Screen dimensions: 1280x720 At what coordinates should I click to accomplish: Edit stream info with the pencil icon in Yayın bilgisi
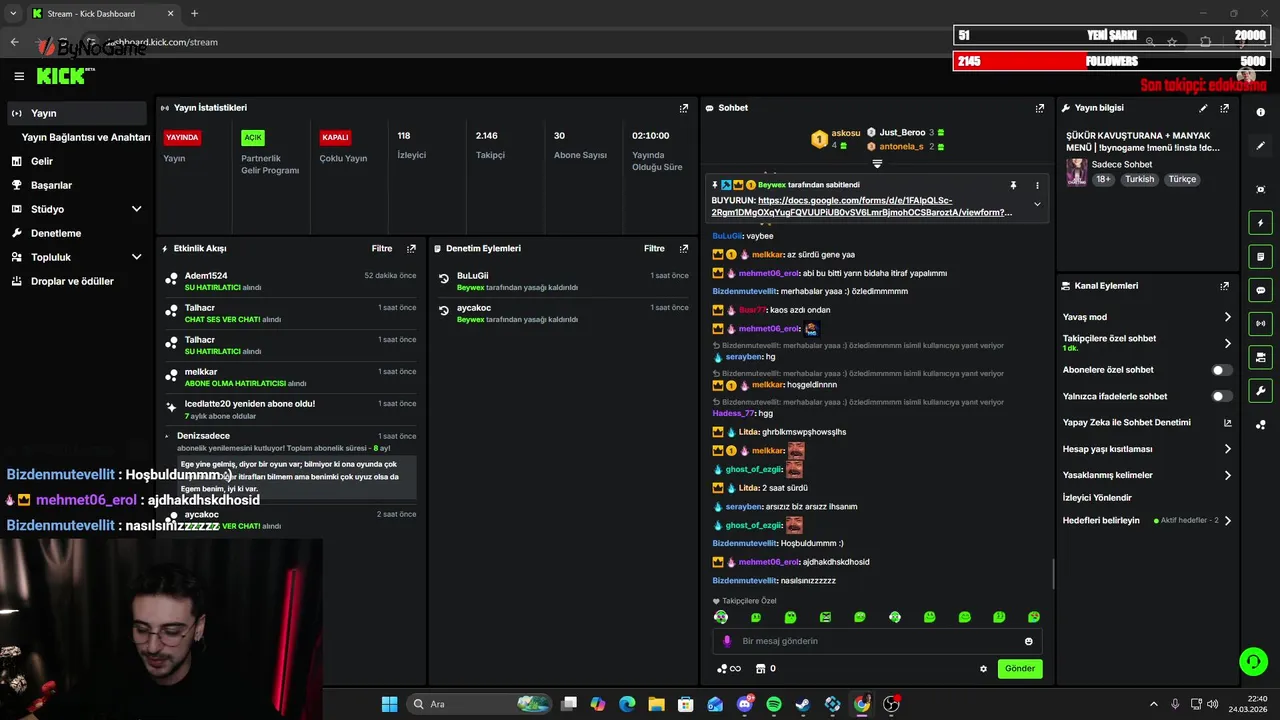click(x=1203, y=108)
